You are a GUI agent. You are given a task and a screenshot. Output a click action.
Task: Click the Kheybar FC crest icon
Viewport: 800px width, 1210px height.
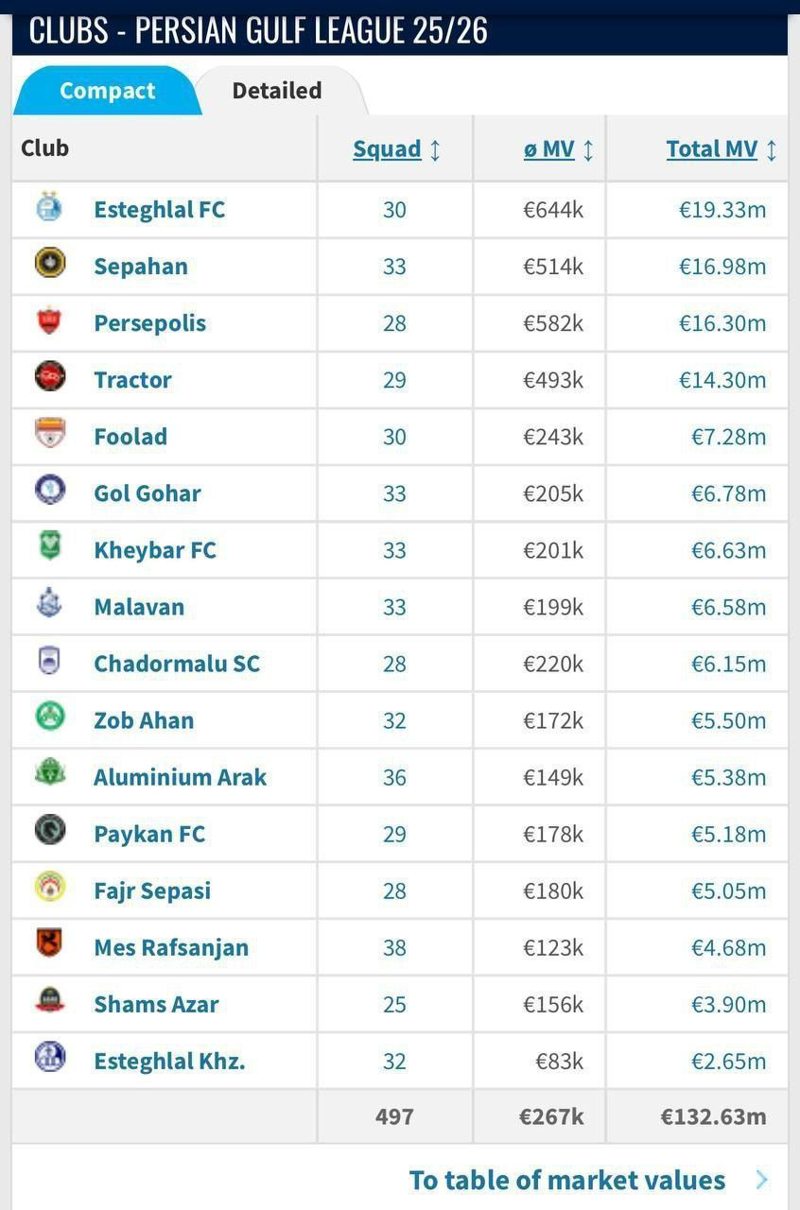(50, 548)
